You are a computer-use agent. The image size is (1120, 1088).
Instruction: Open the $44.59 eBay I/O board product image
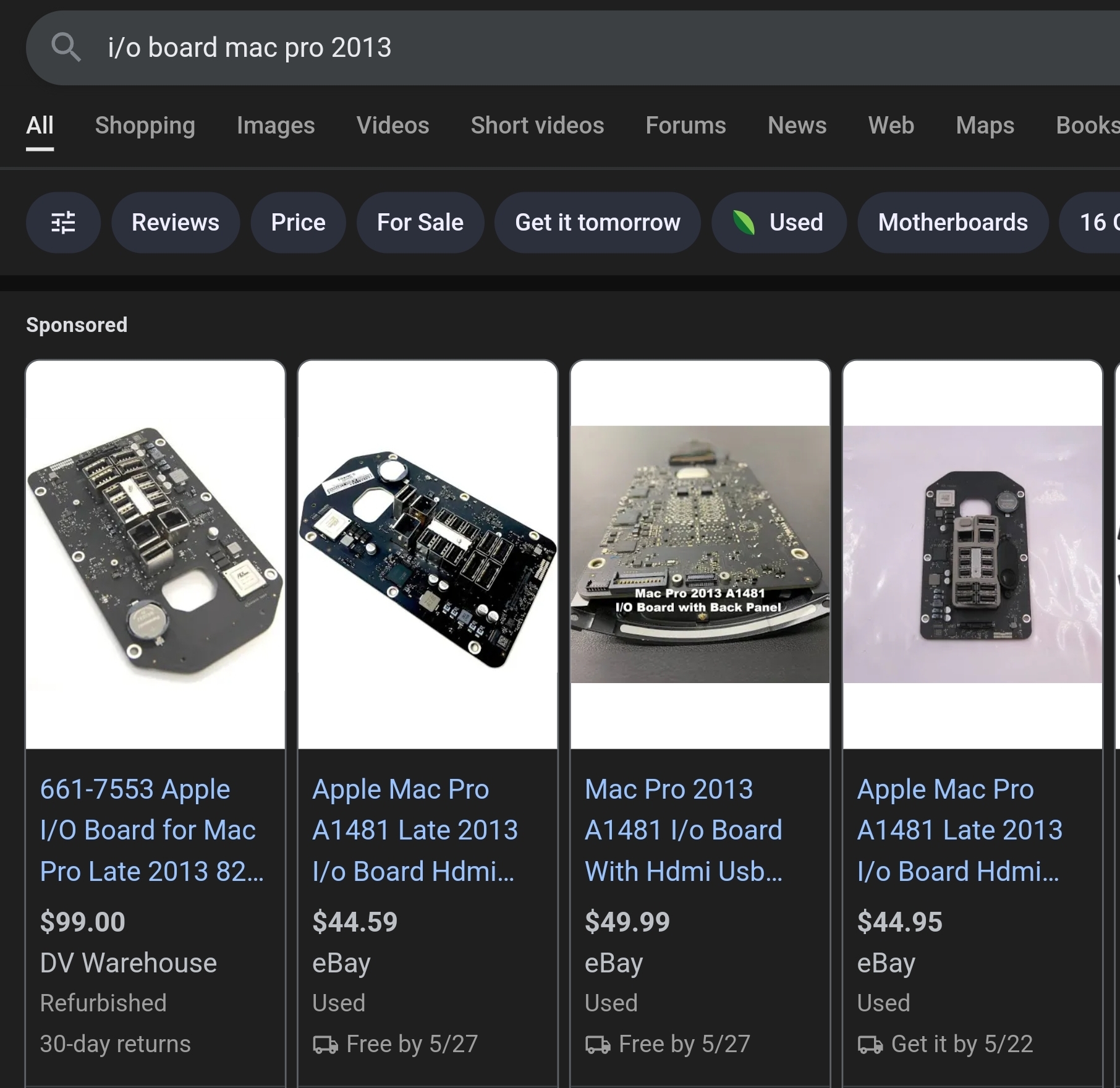[428, 555]
